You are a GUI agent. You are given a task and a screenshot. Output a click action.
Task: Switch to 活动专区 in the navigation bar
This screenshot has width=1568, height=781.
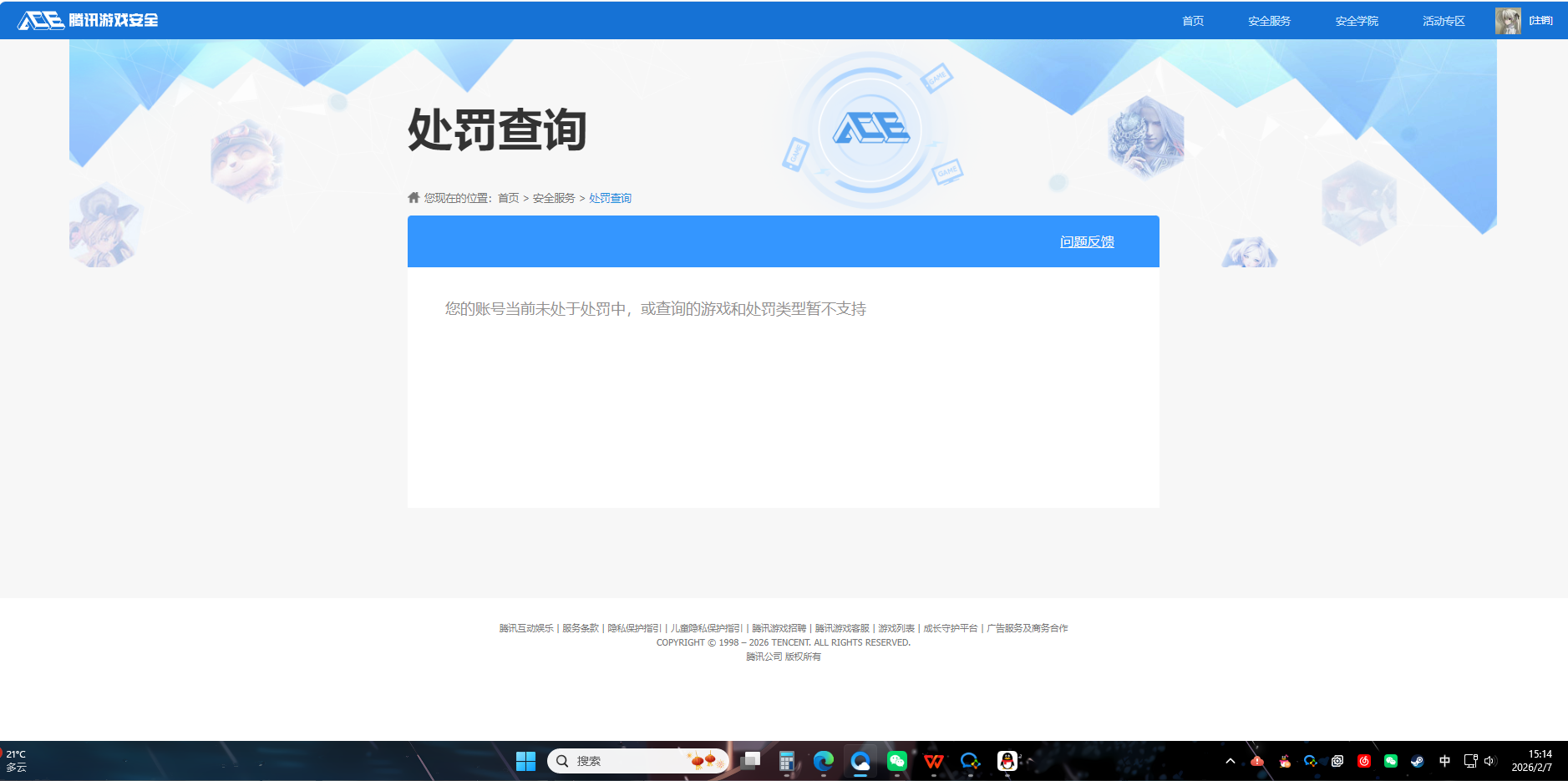[1442, 20]
